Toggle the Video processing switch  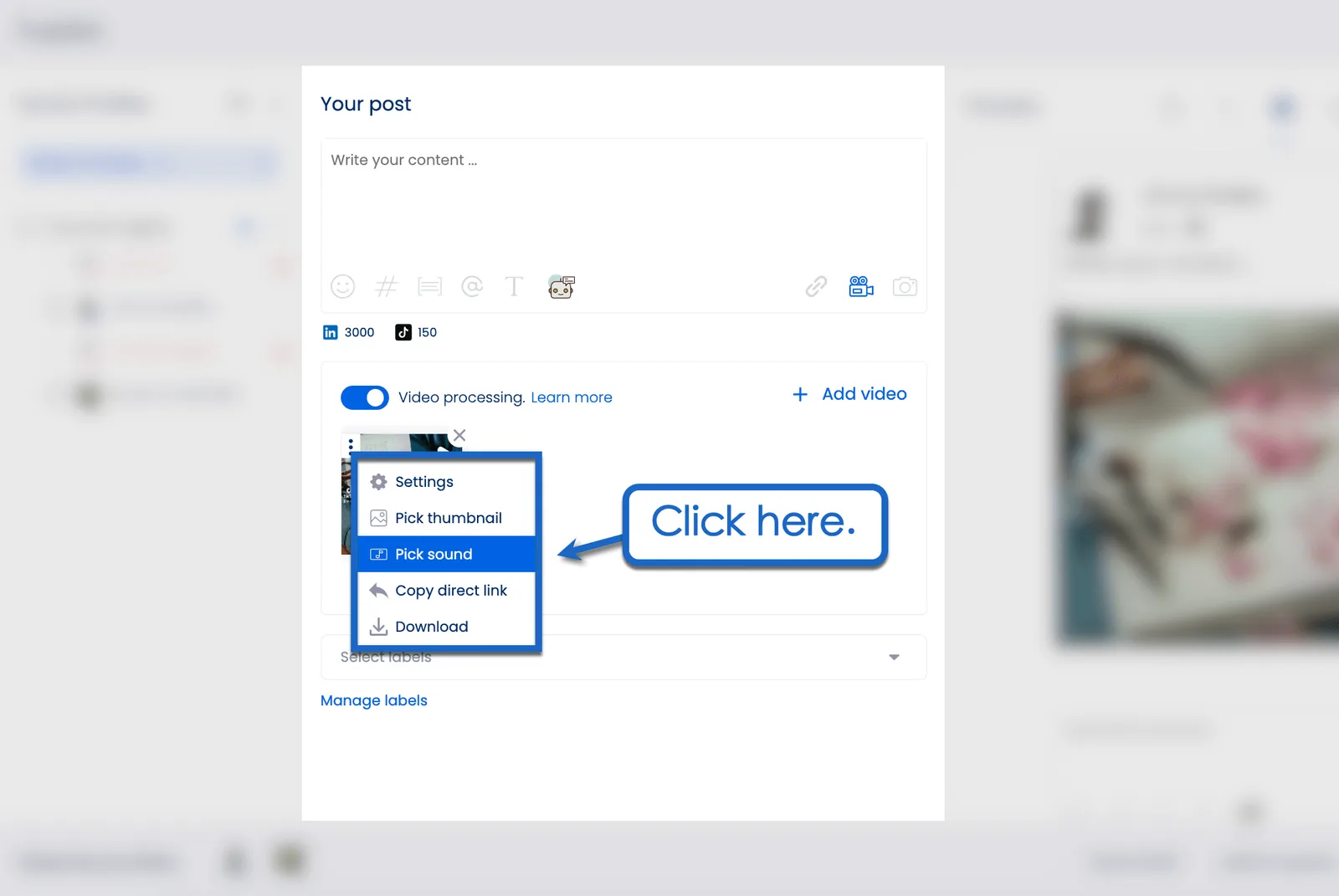coord(365,397)
